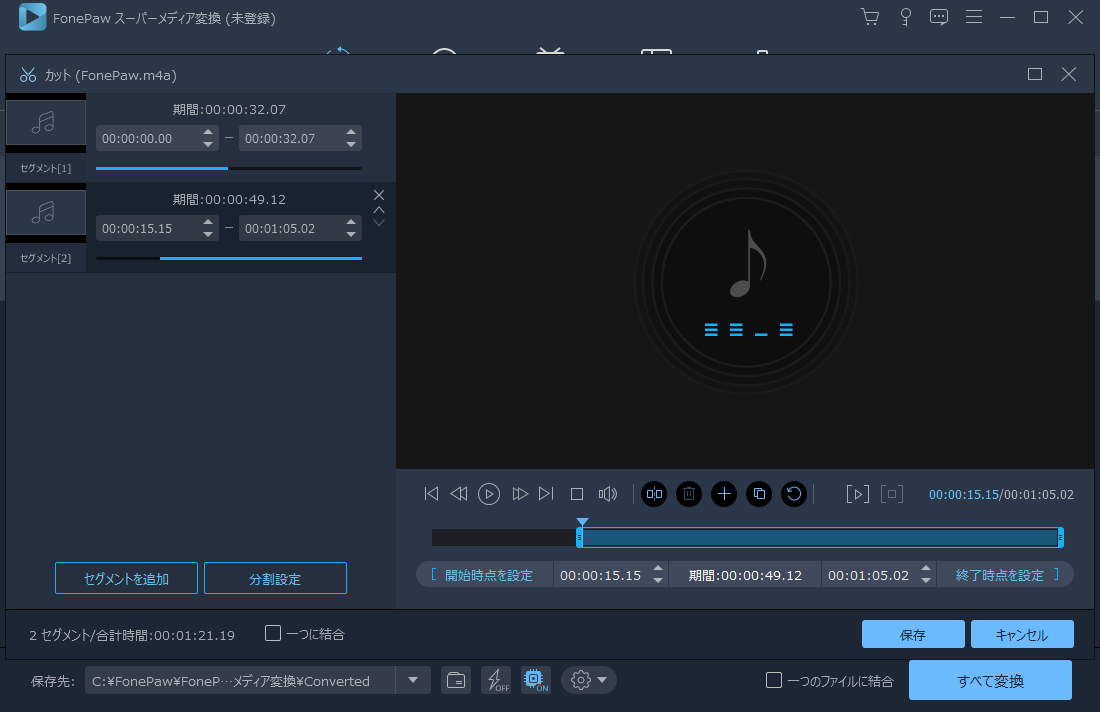Open the registration key icon
This screenshot has width=1100, height=712.
click(x=906, y=17)
